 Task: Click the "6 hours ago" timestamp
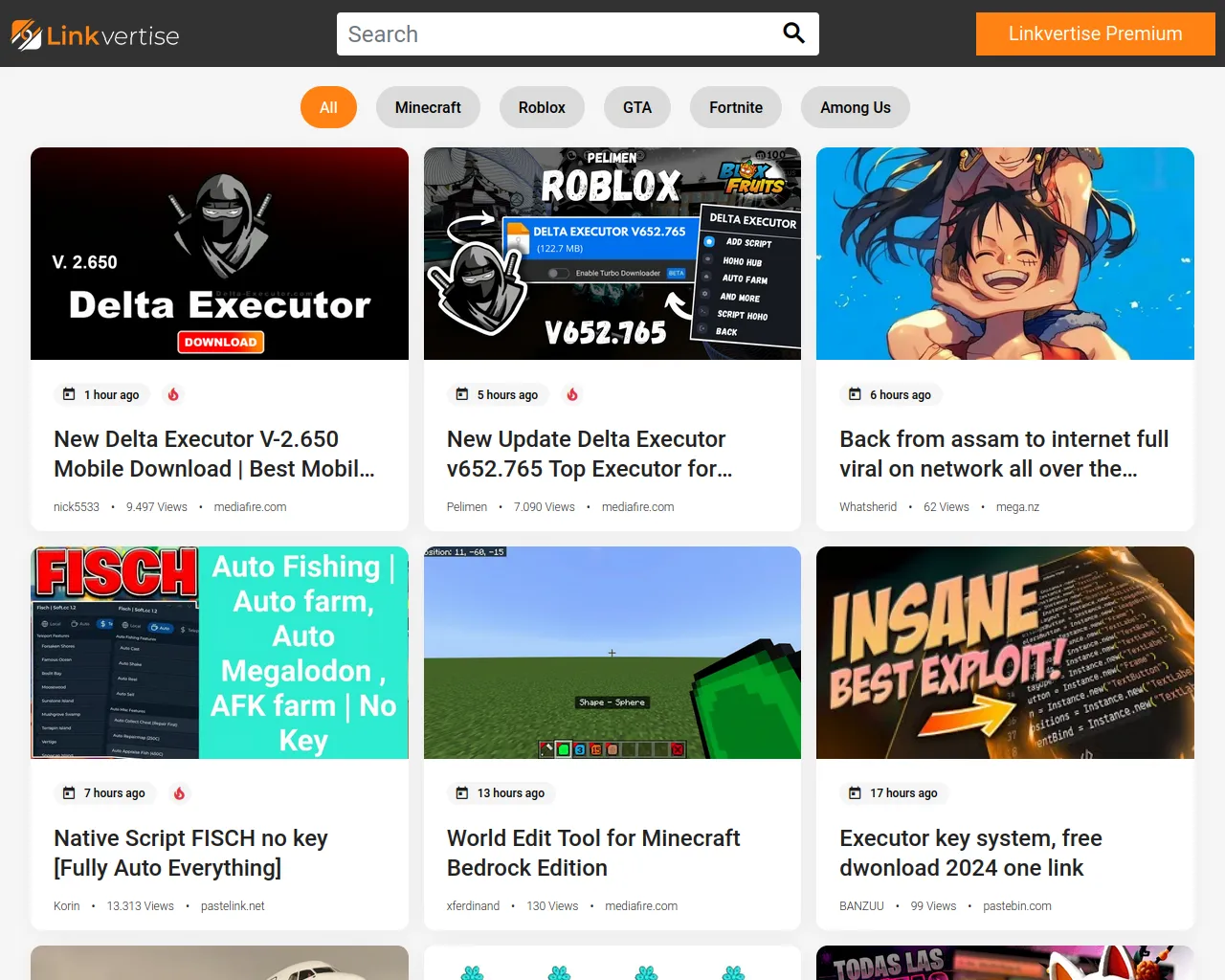[x=901, y=394]
